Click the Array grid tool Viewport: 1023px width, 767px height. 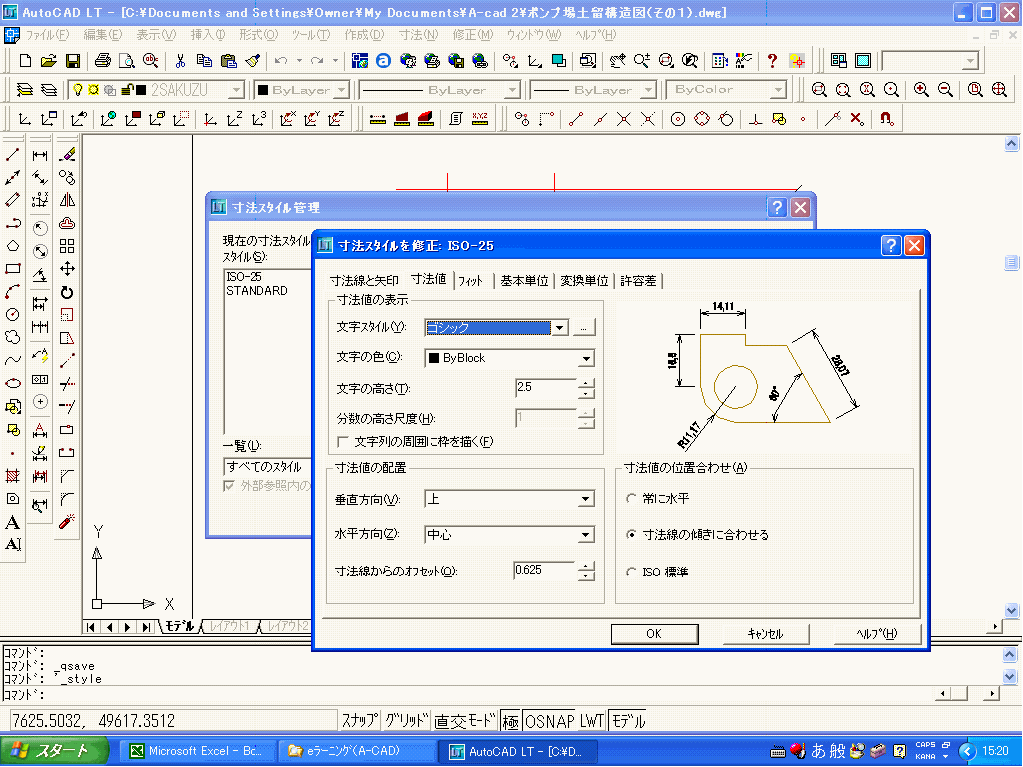pyautogui.click(x=67, y=246)
